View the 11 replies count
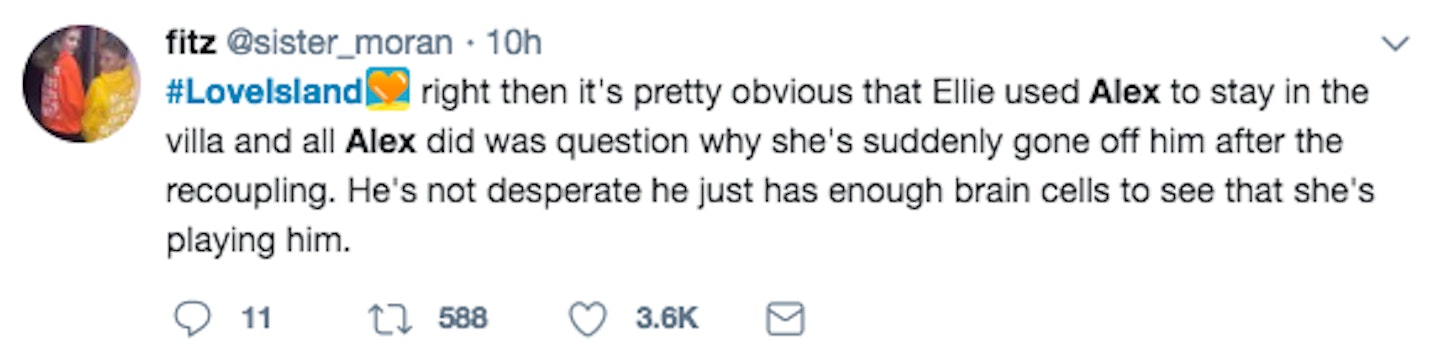This screenshot has width=1440, height=363. pos(257,320)
